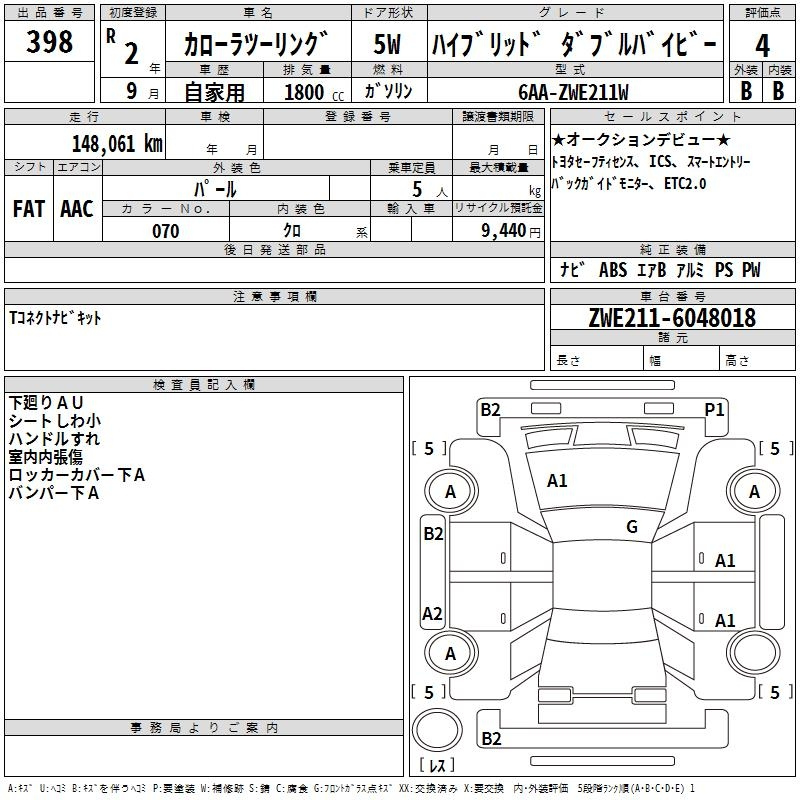
Task: Select the 譲渡書類期限 header
Action: (498, 116)
